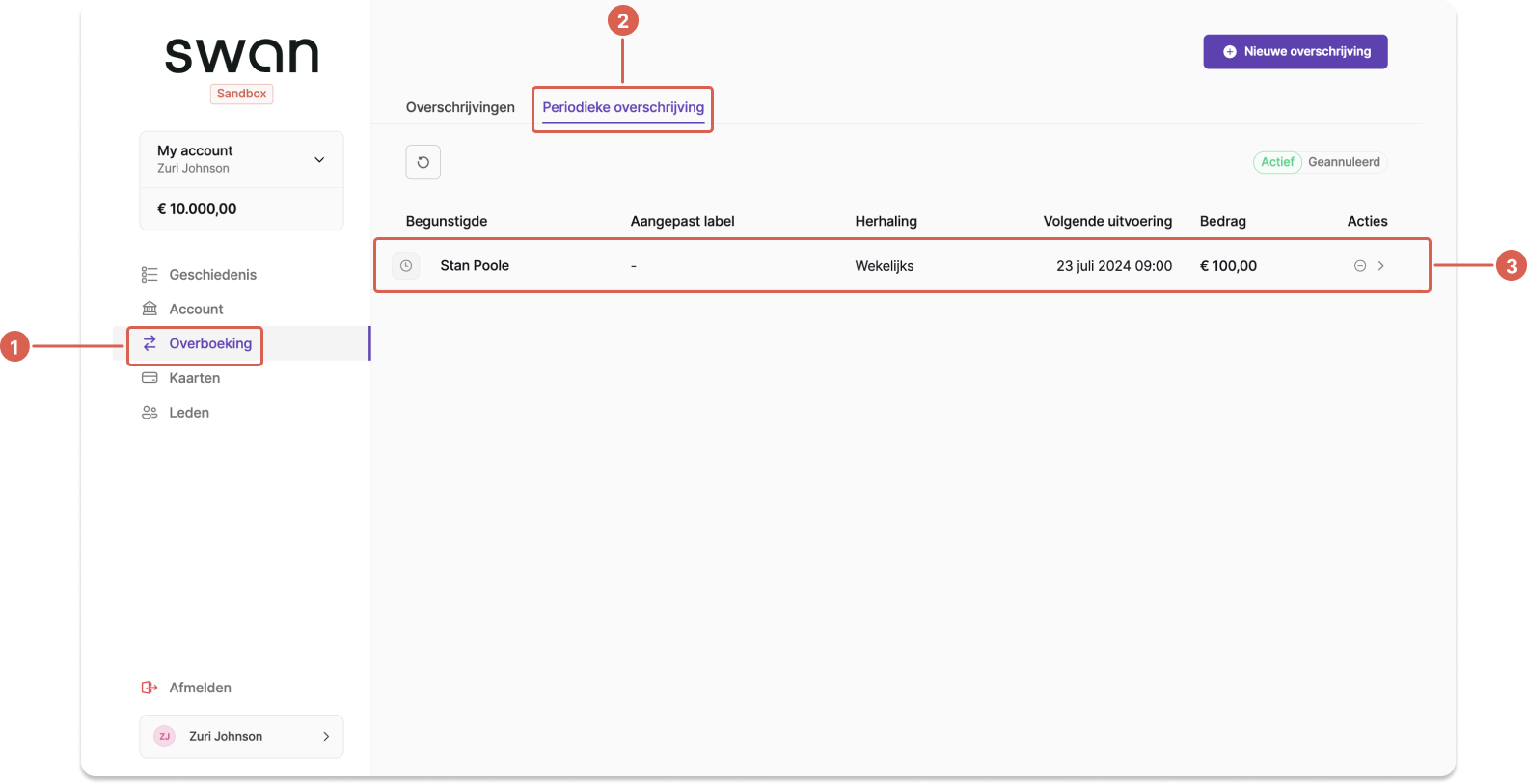Click the Zuri Johnson profile button

pos(241,736)
